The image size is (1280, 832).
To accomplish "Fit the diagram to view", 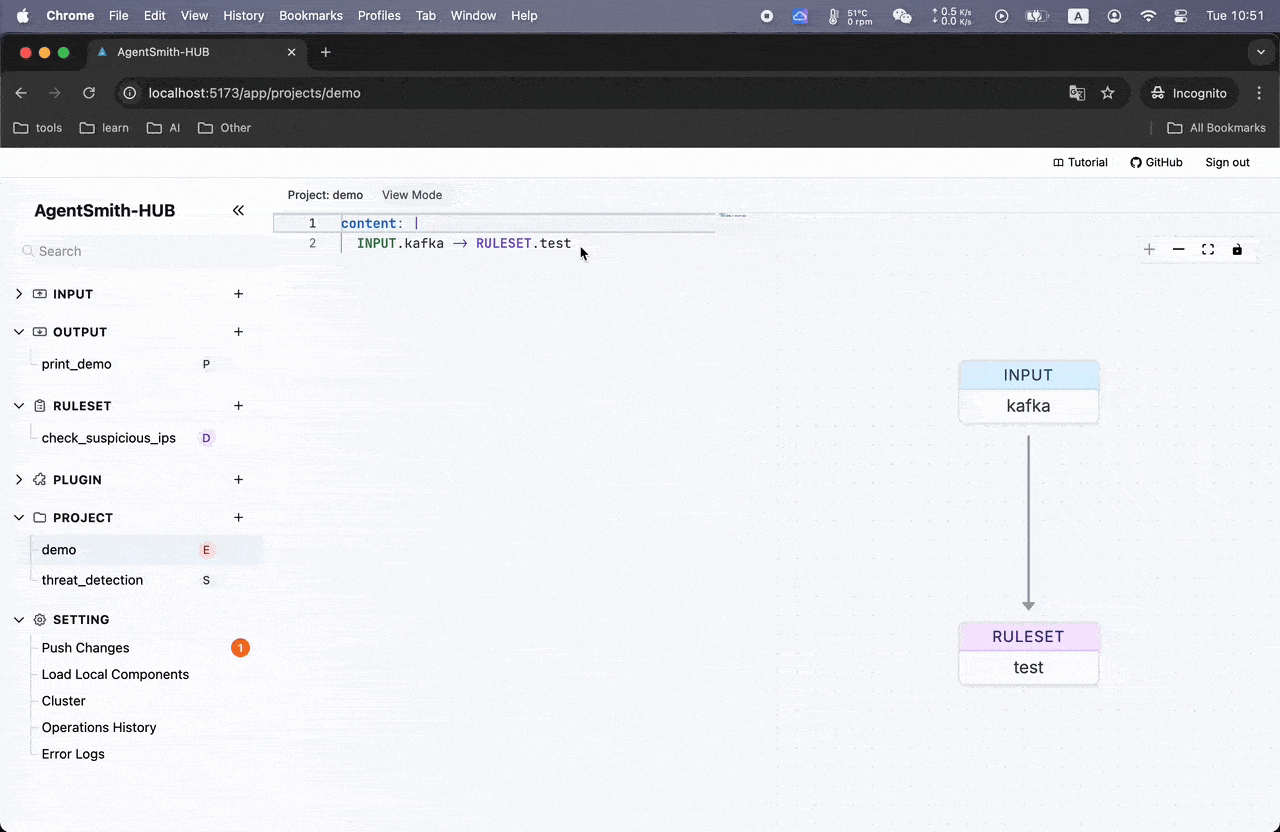I will pyautogui.click(x=1207, y=250).
